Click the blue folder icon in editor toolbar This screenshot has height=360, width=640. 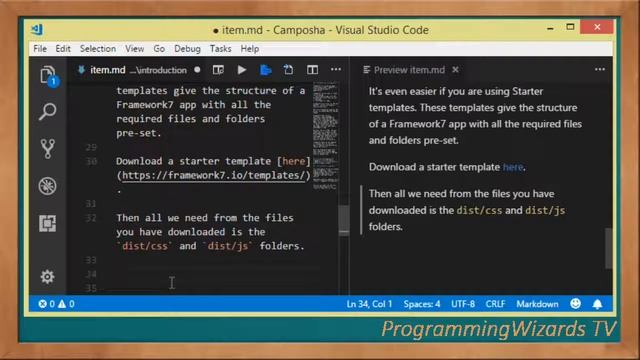pyautogui.click(x=266, y=70)
